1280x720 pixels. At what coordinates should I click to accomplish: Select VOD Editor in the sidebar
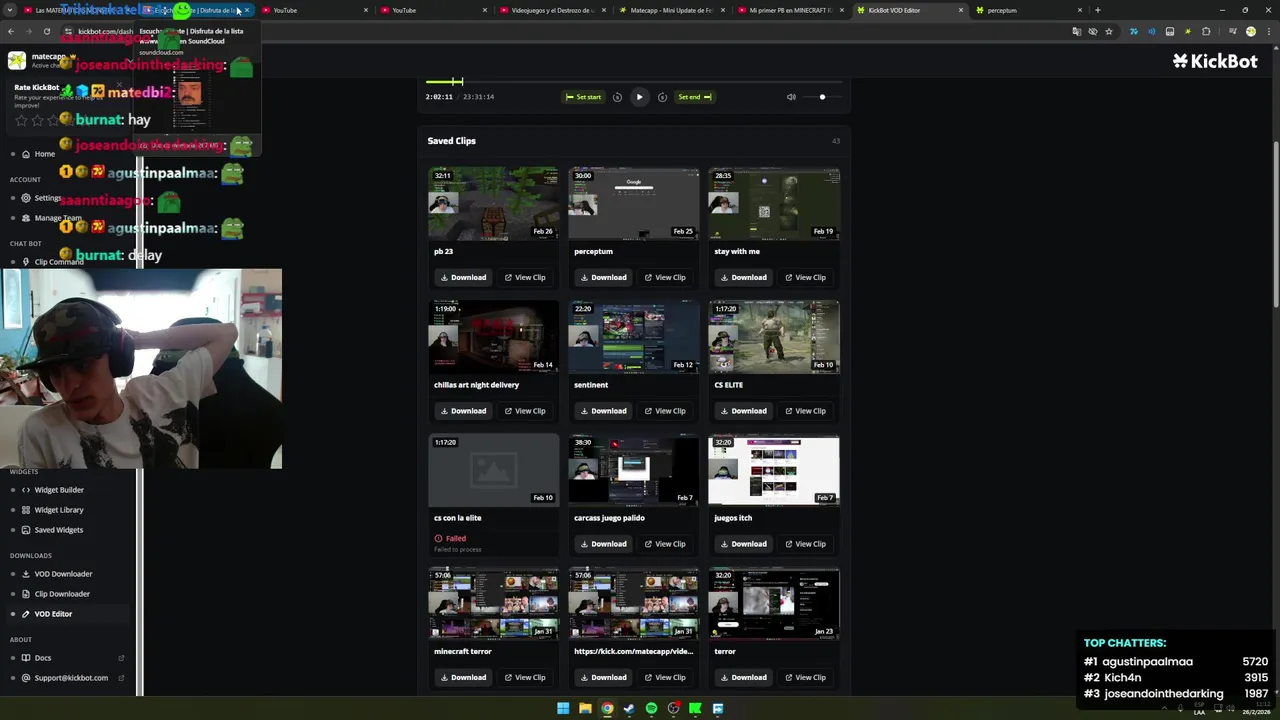click(66, 614)
